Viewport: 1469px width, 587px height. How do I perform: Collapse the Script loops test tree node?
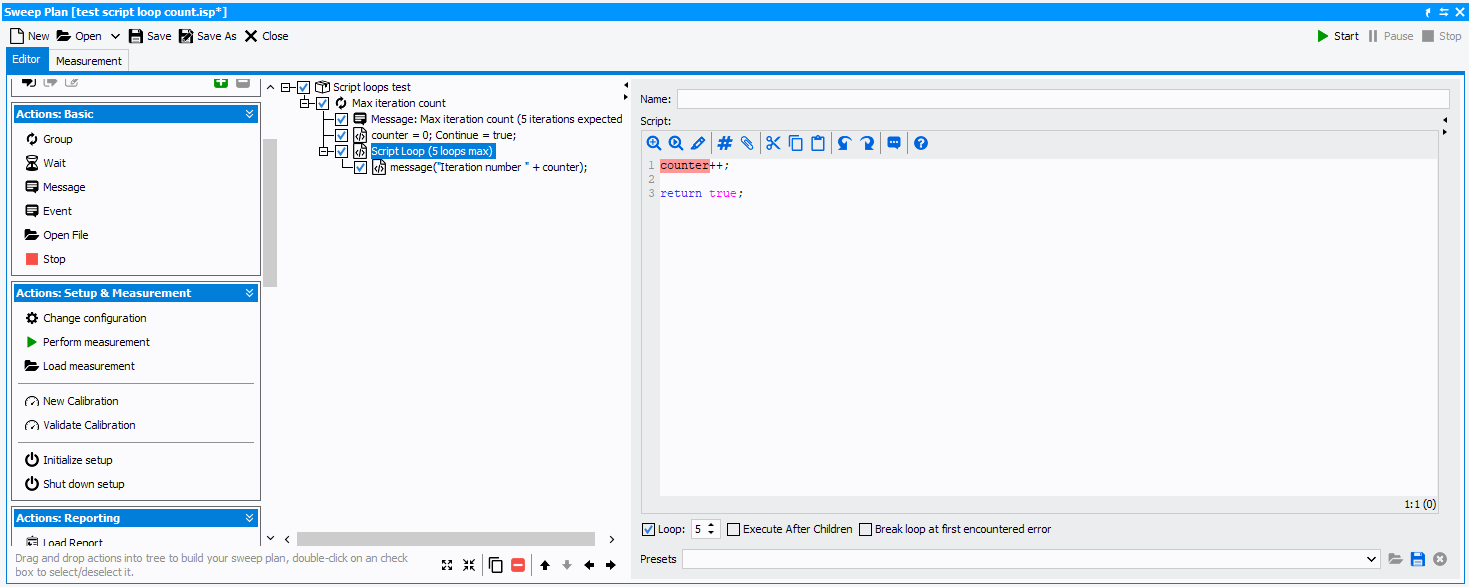coord(286,87)
